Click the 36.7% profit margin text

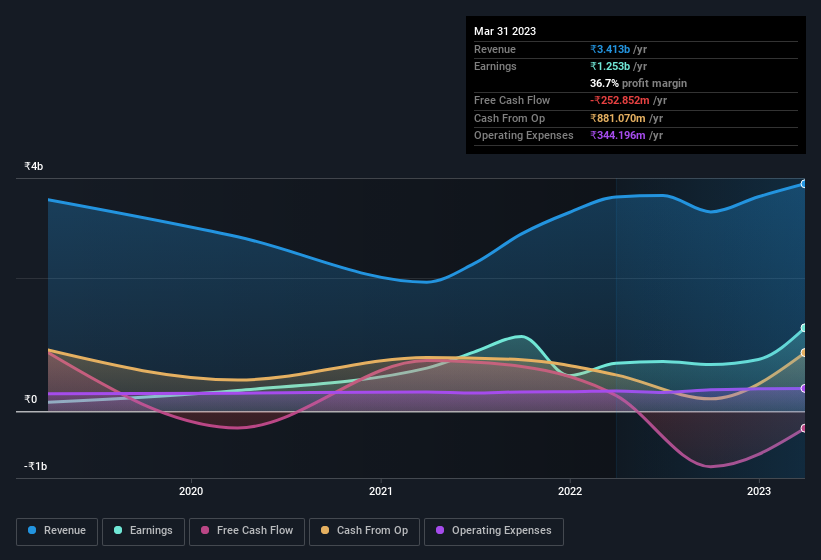(638, 83)
